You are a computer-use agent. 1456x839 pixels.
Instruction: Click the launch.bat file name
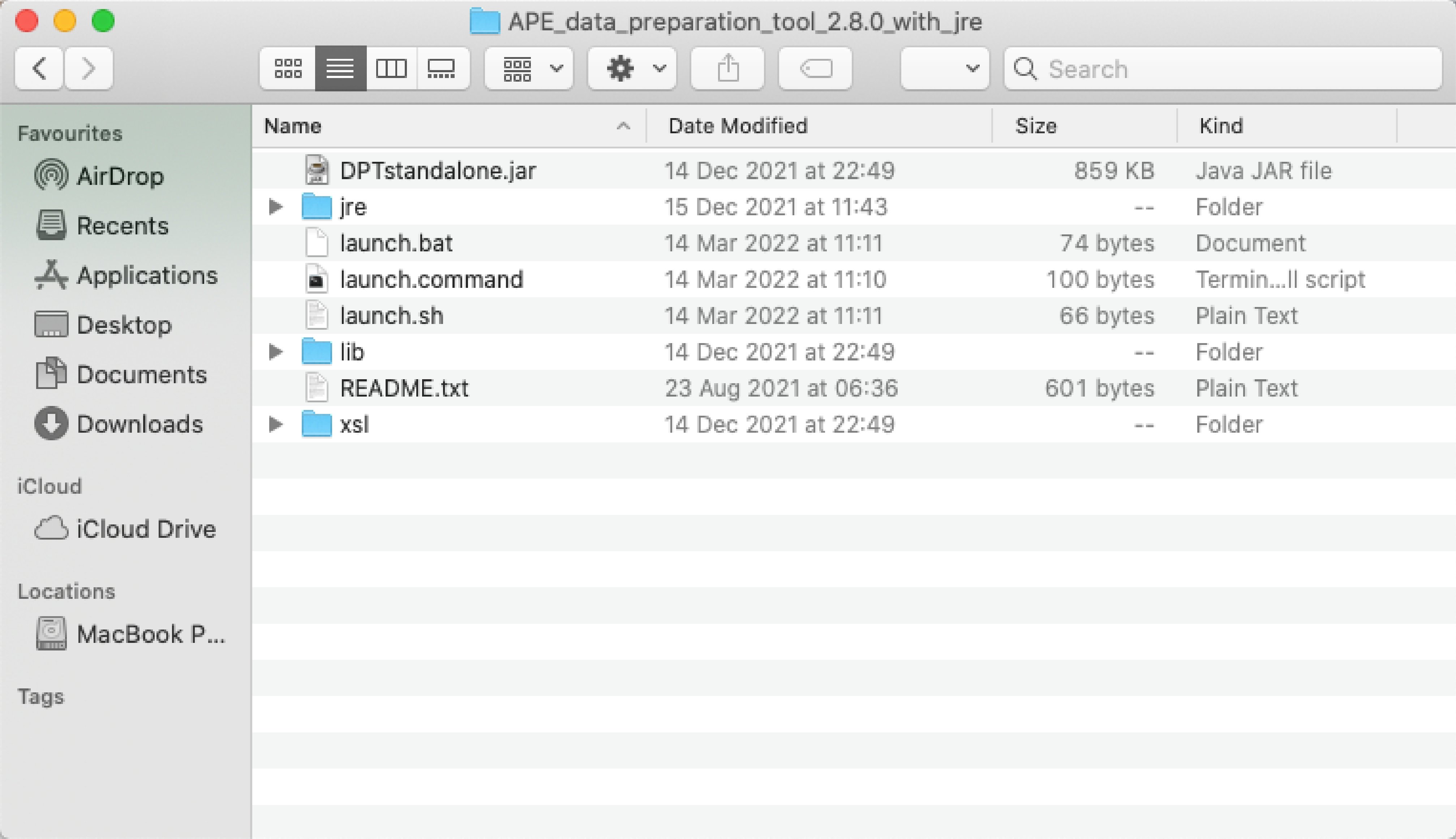396,243
